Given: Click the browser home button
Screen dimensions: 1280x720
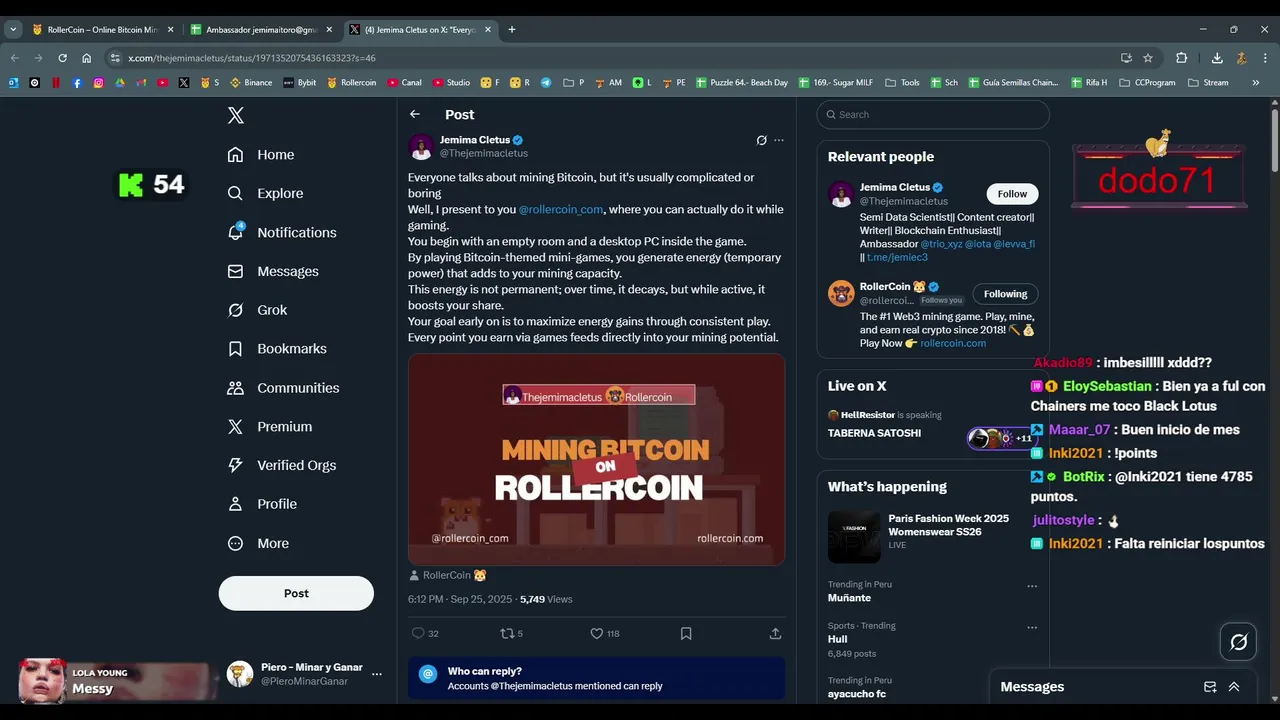Looking at the screenshot, I should [87, 58].
